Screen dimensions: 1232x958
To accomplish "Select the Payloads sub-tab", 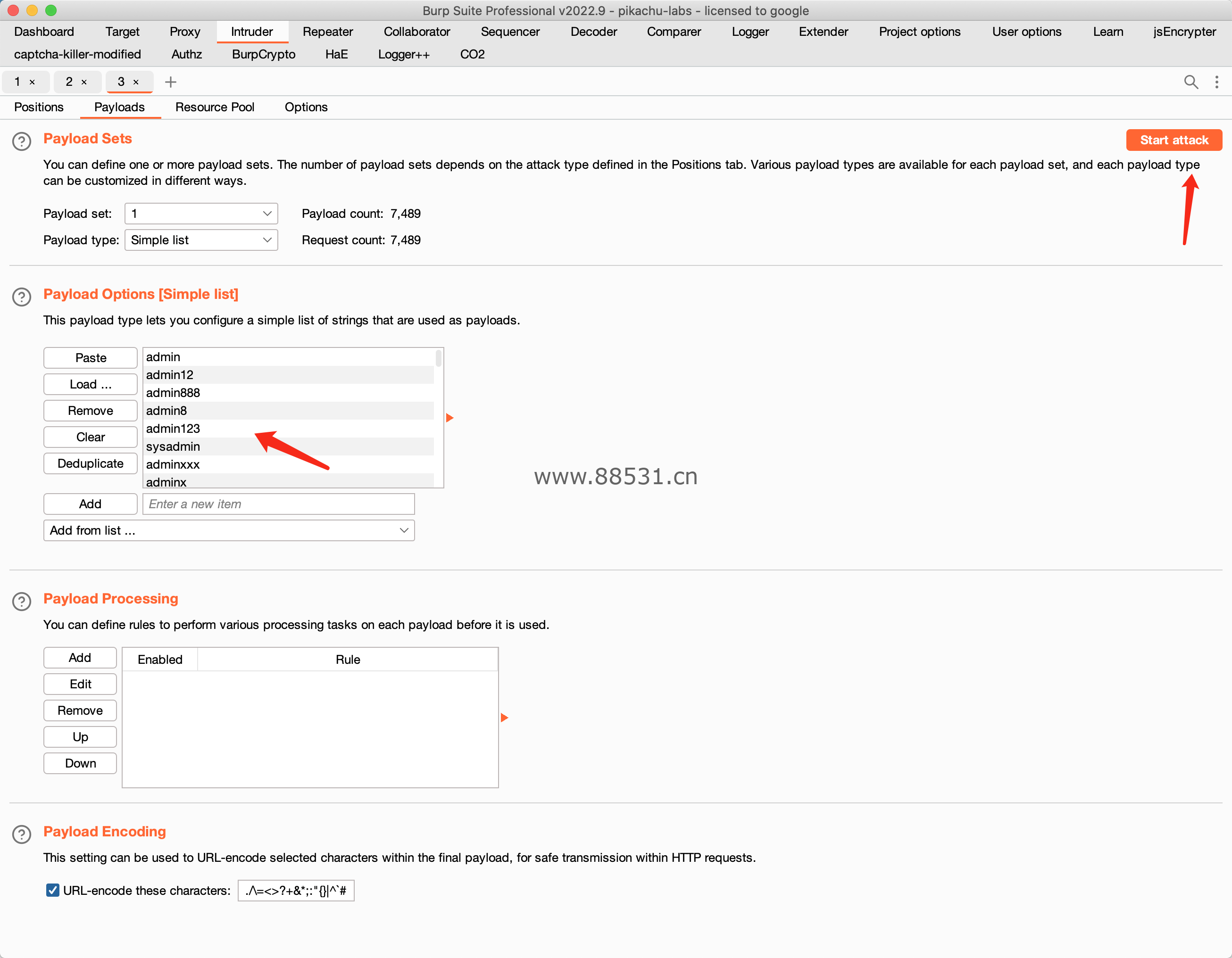I will pyautogui.click(x=120, y=107).
